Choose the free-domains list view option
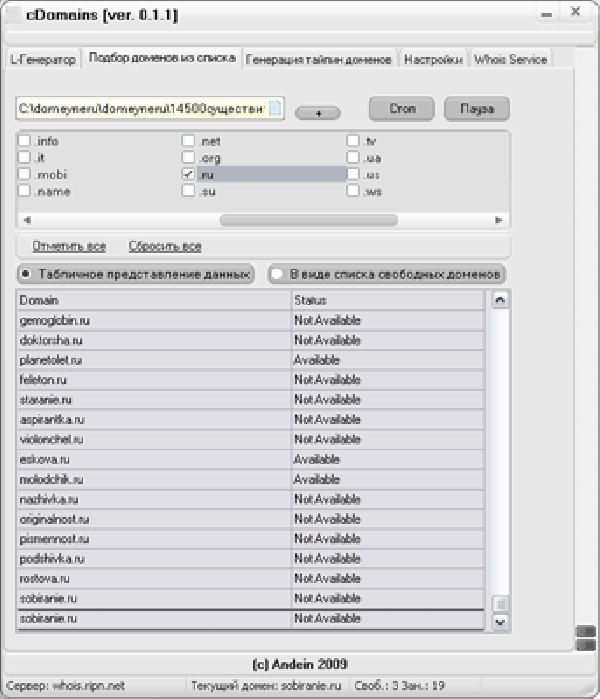 click(x=277, y=273)
